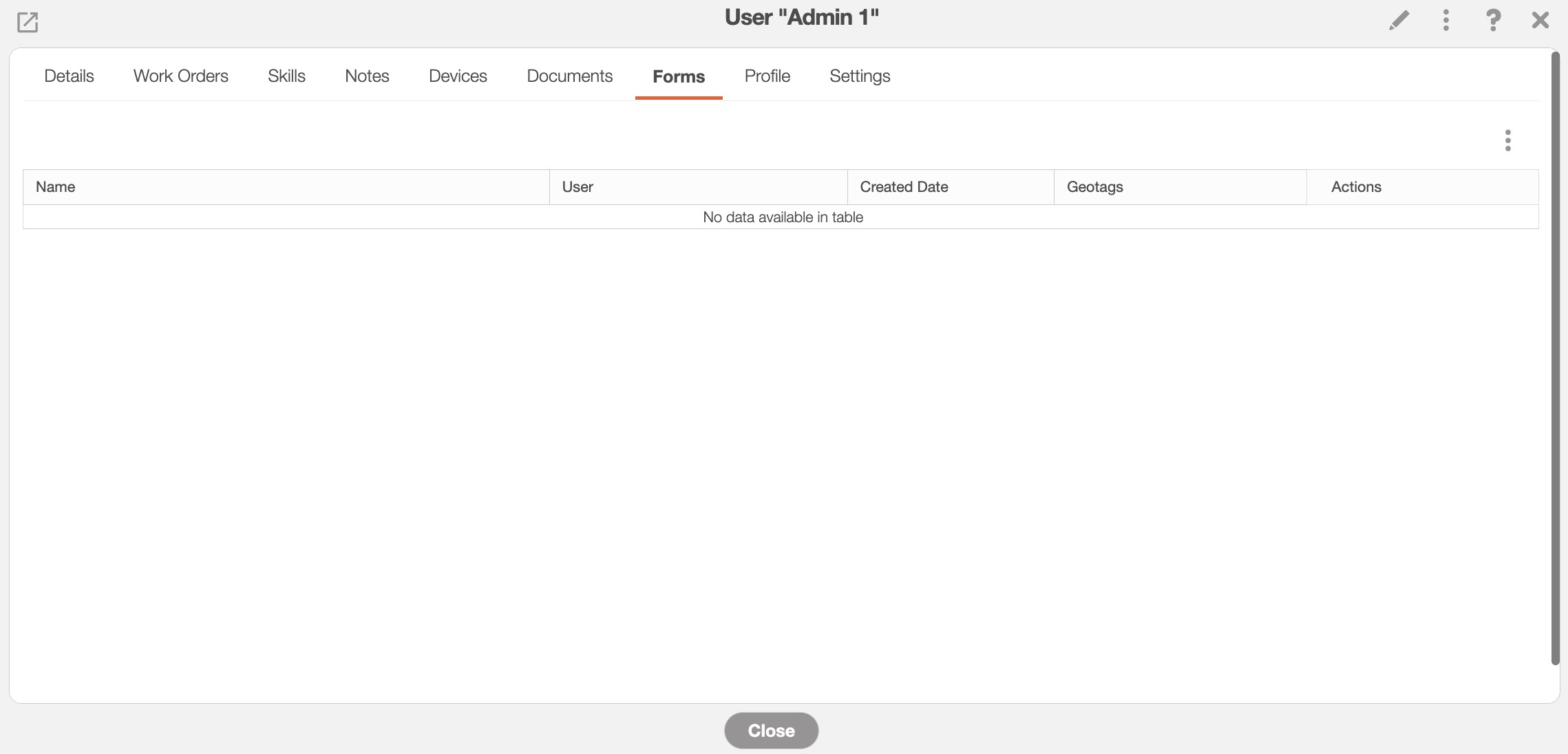Click the question mark help icon
The image size is (1568, 754).
tap(1493, 20)
